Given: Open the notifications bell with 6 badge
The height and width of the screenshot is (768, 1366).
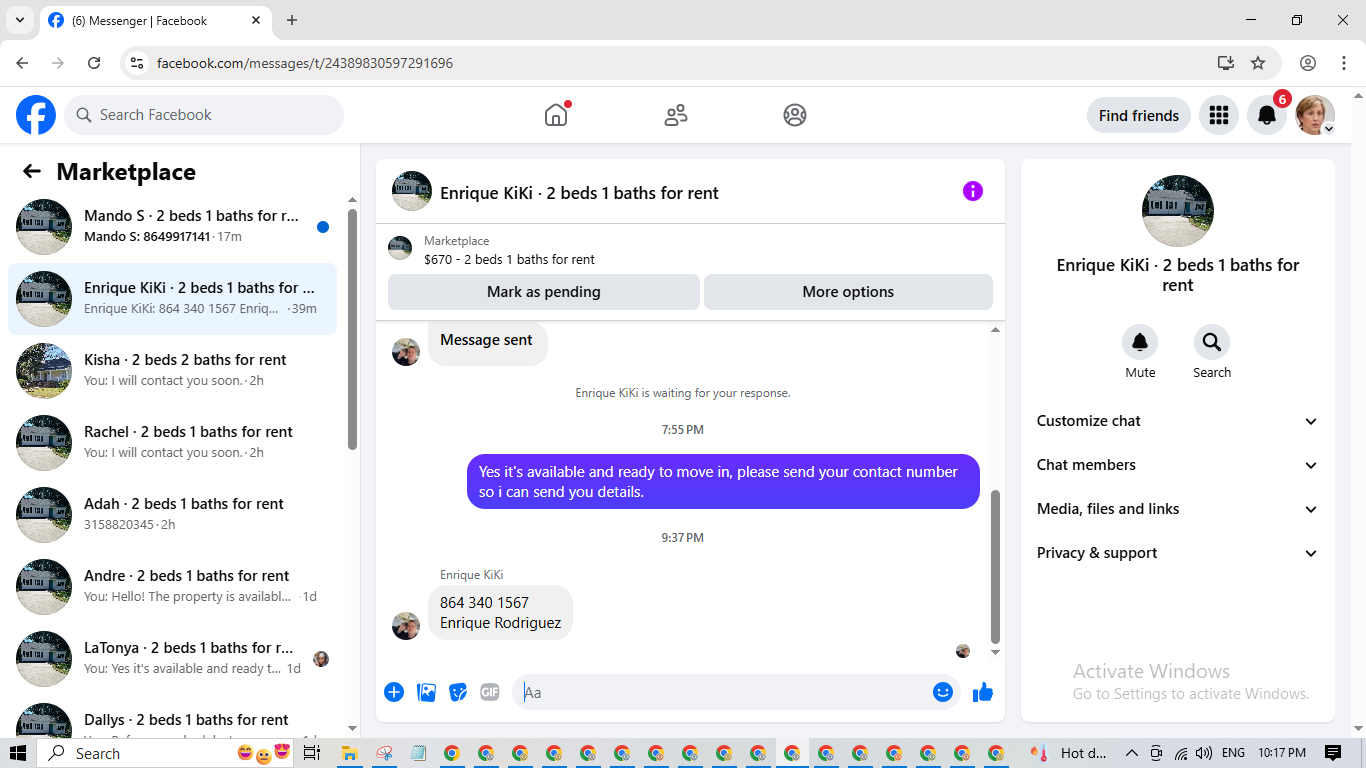Looking at the screenshot, I should (x=1267, y=115).
